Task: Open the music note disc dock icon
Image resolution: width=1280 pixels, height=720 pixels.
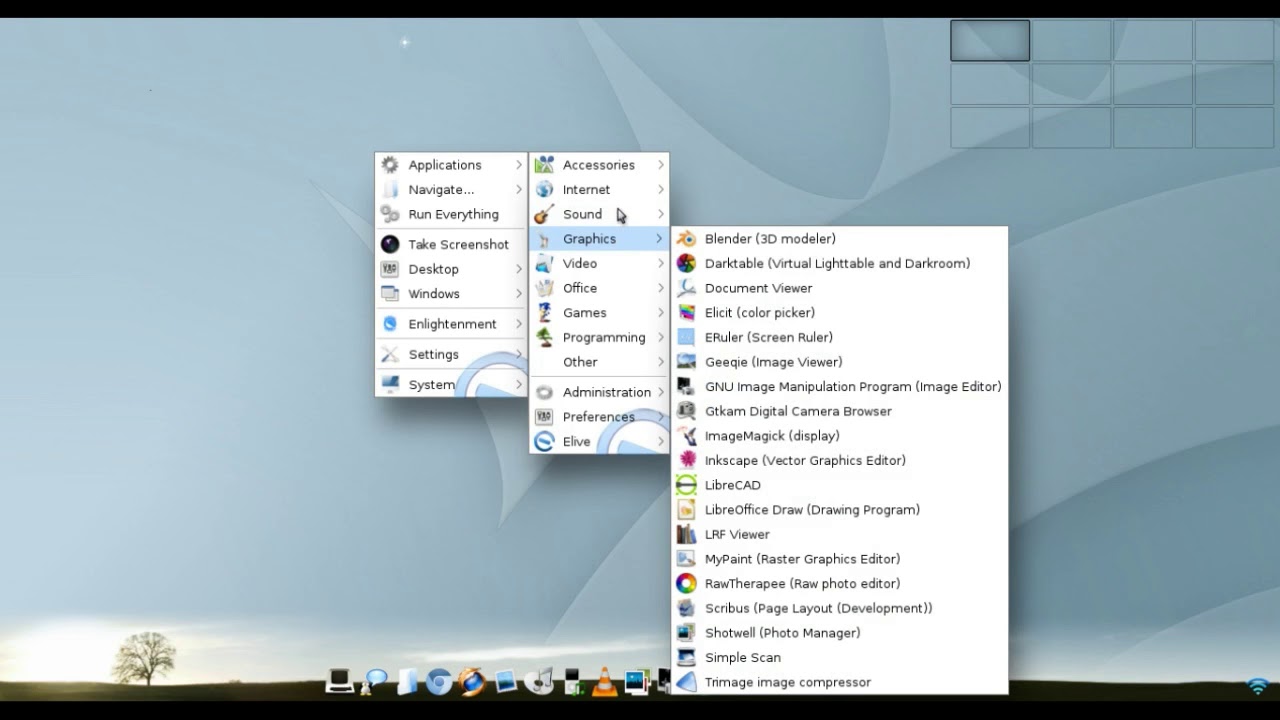Action: 539,682
